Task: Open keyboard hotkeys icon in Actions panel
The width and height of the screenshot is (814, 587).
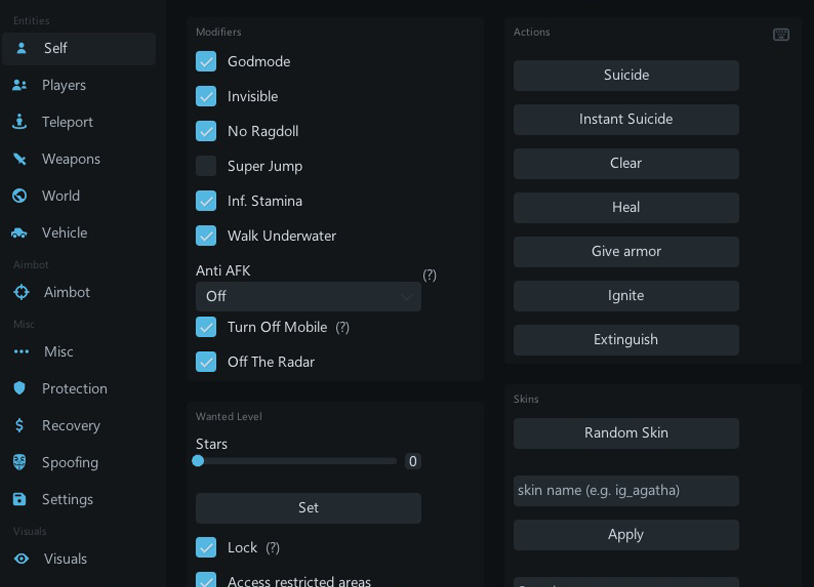Action: click(781, 35)
